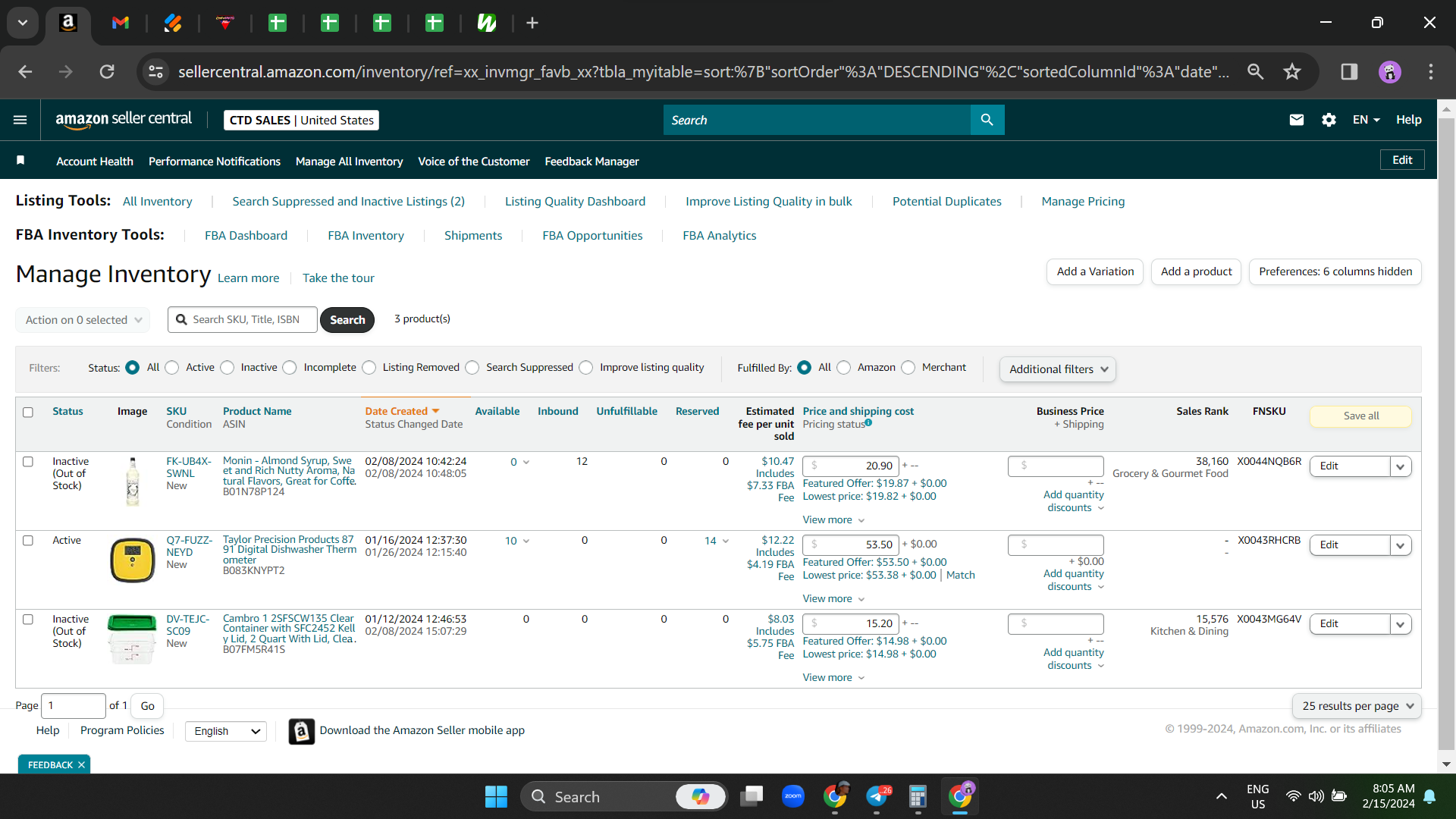Open the 25 results per page dropdown
This screenshot has width=1456, height=819.
pyautogui.click(x=1357, y=706)
